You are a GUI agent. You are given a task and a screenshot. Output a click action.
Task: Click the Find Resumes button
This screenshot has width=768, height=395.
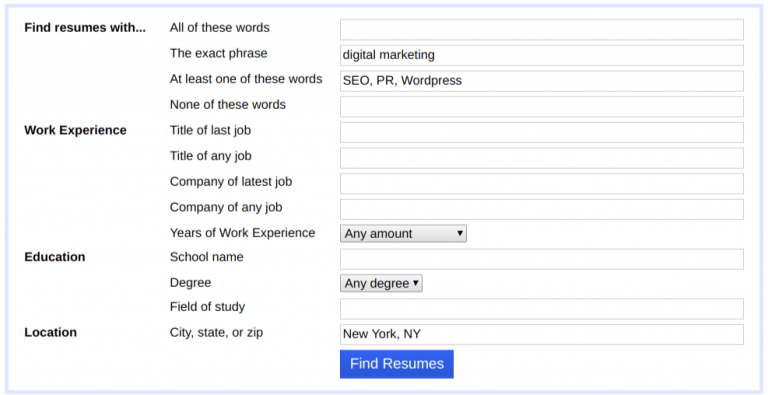tap(397, 364)
